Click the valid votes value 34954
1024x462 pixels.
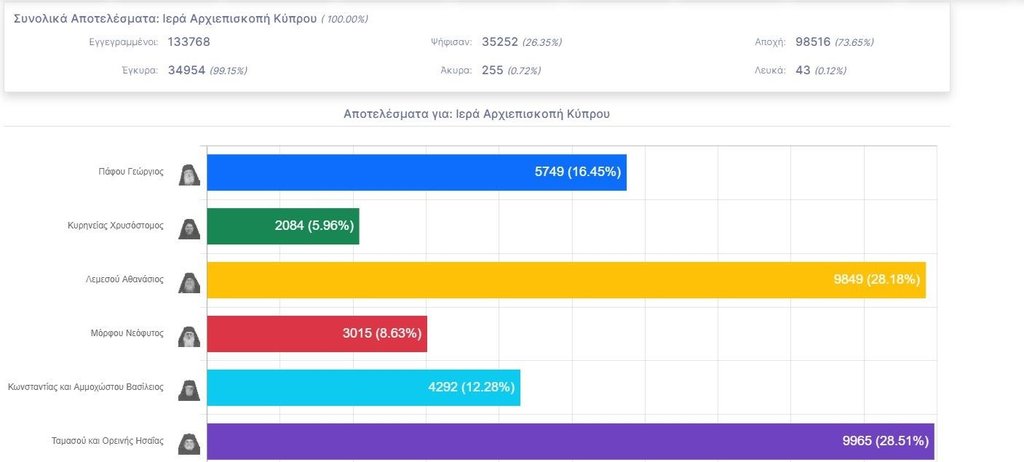pos(186,70)
